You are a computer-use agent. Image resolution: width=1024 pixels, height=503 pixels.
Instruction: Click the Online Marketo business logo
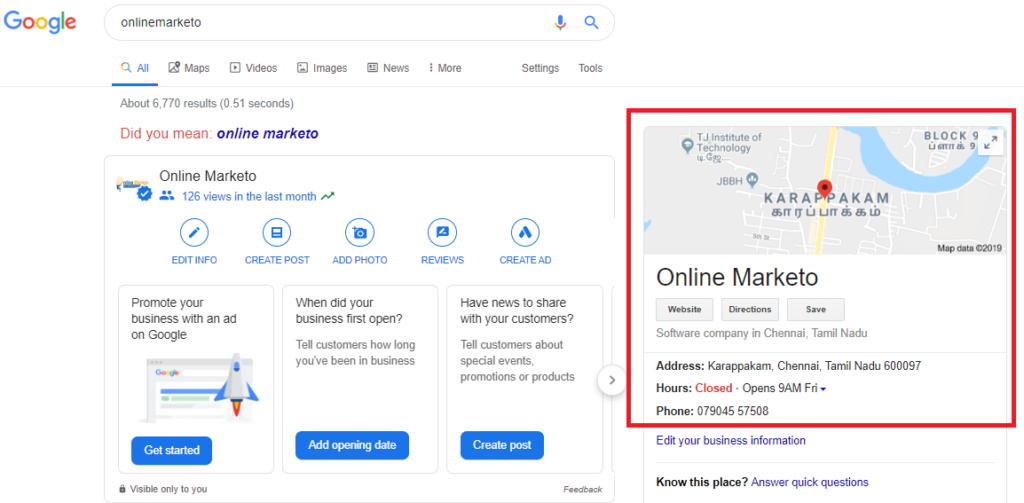(133, 188)
